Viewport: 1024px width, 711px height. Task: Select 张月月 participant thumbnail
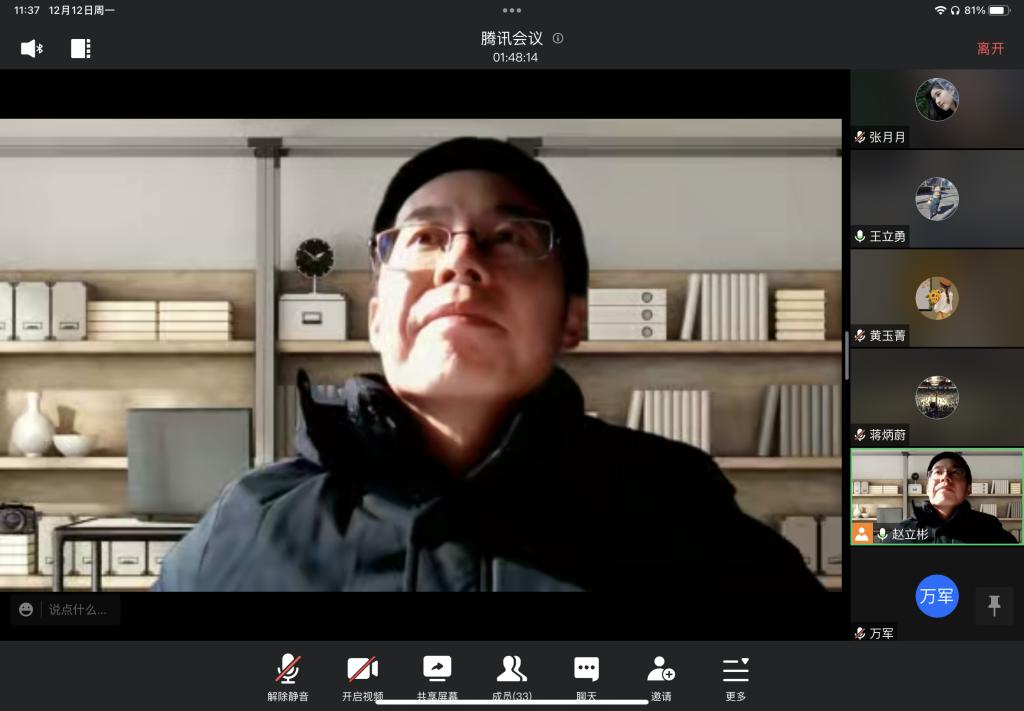point(936,108)
